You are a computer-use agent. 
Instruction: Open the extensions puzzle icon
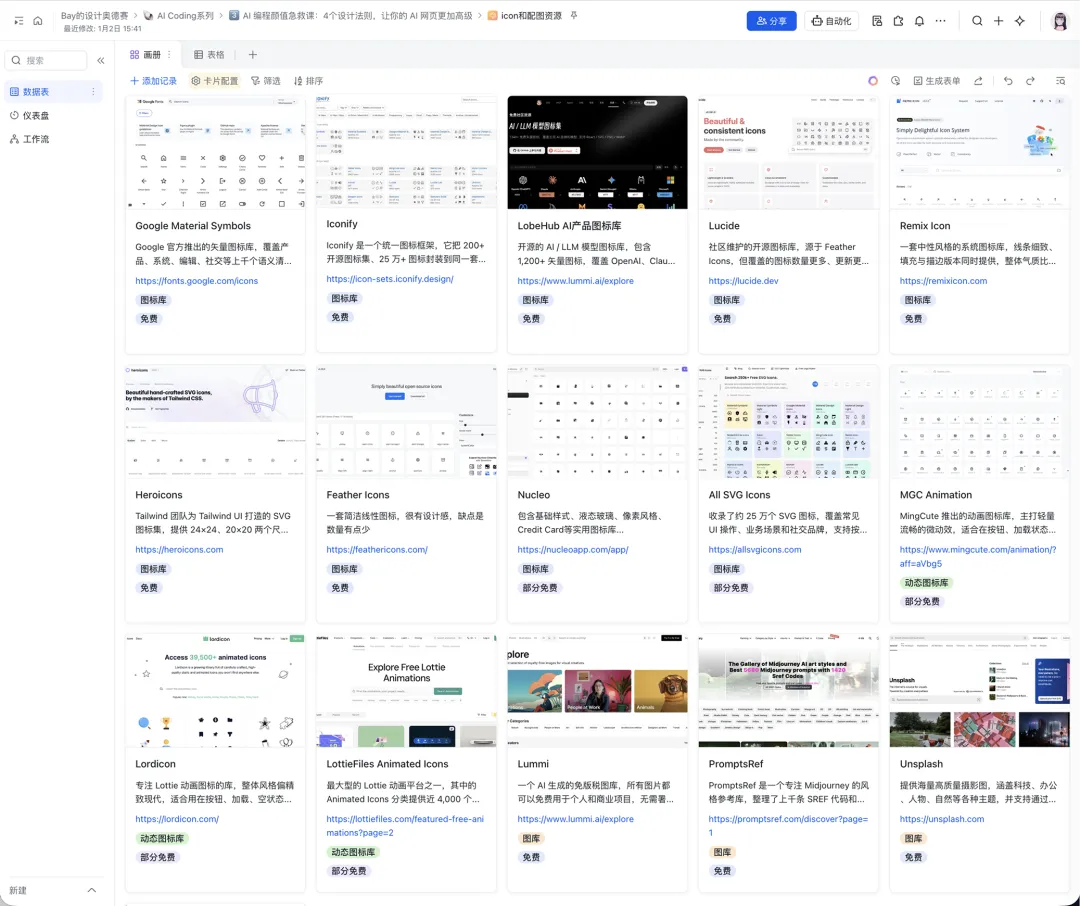click(898, 21)
